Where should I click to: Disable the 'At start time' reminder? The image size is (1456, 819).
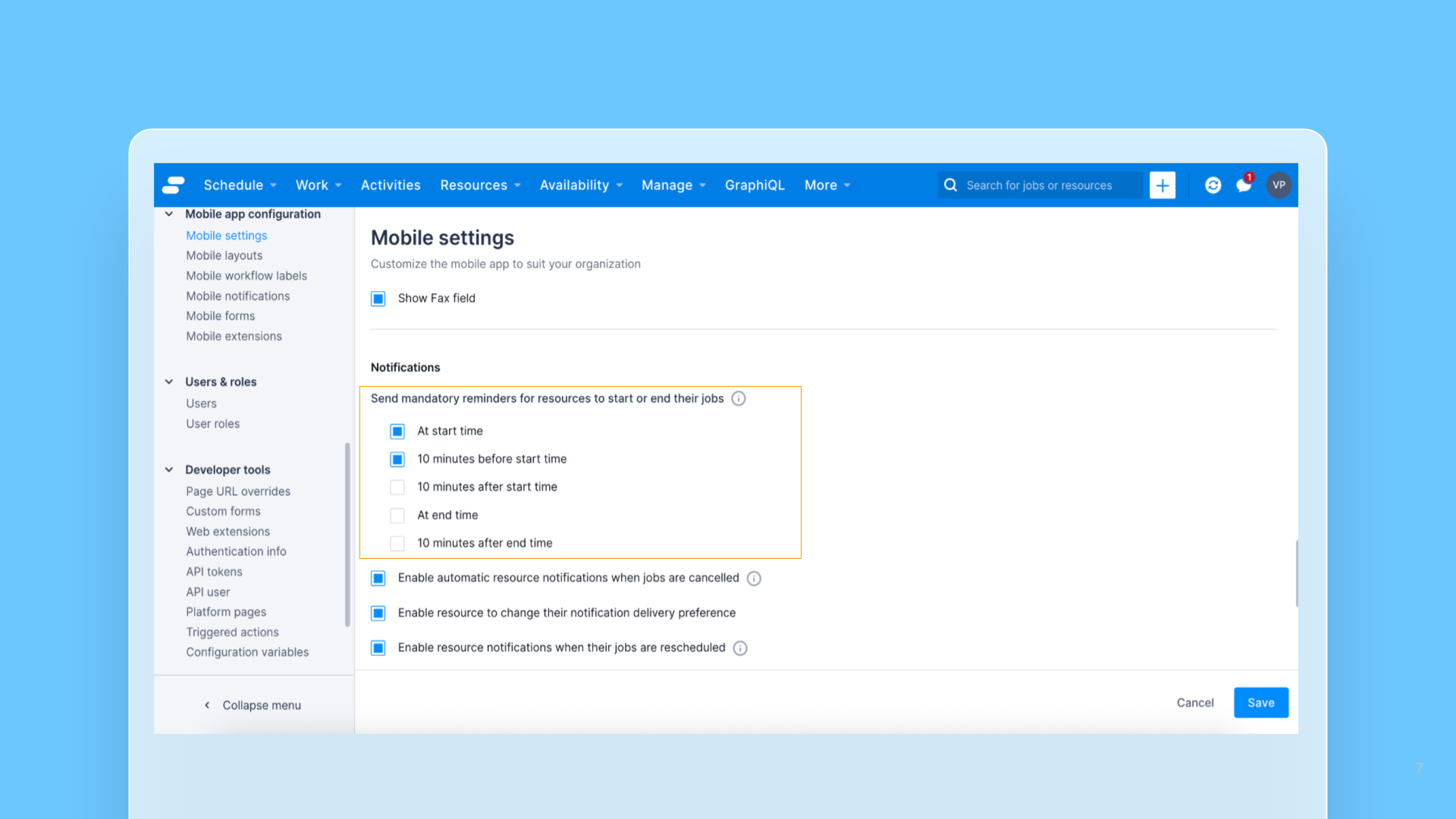(397, 431)
